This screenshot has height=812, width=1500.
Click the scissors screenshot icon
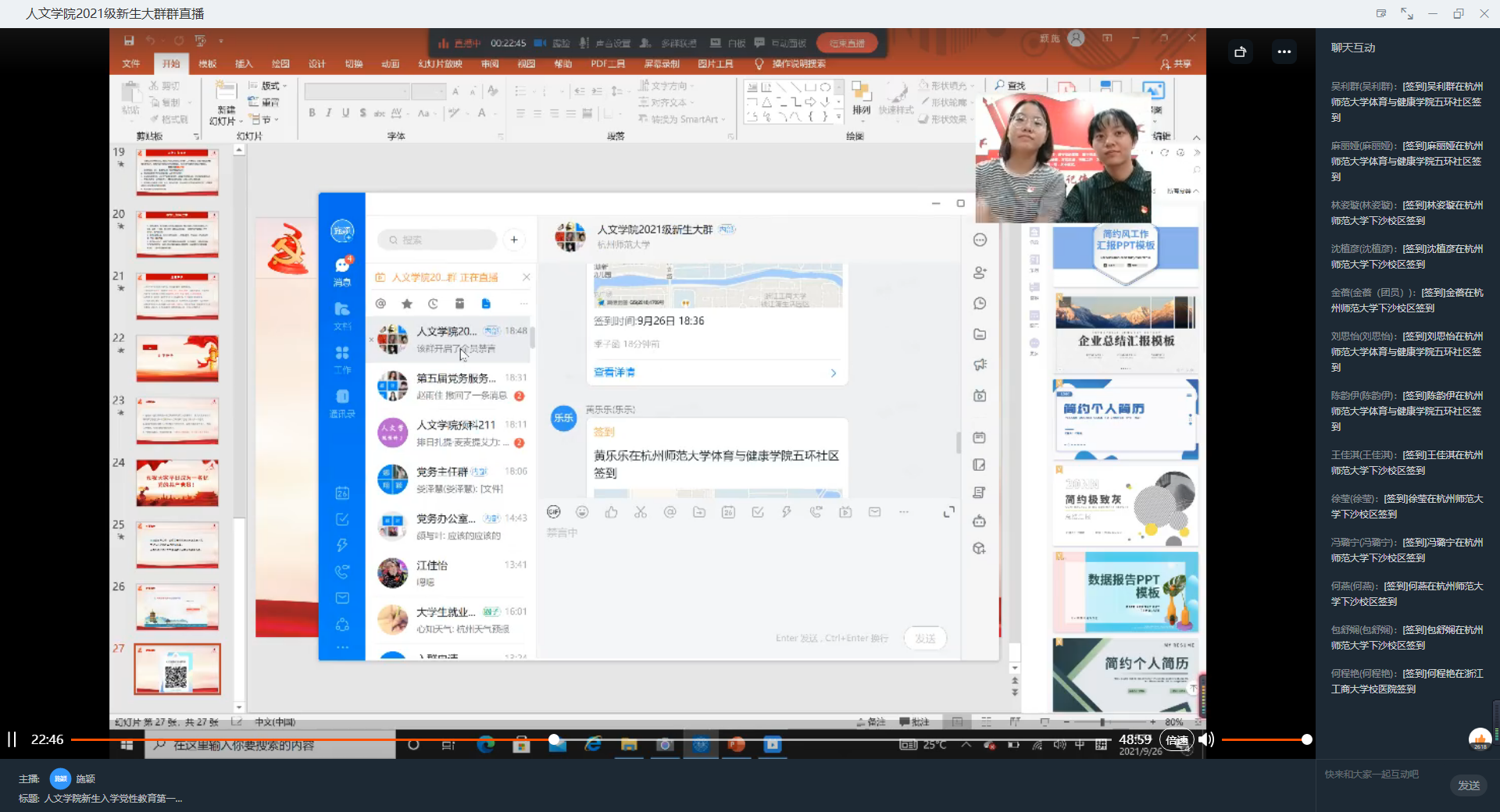click(x=641, y=512)
